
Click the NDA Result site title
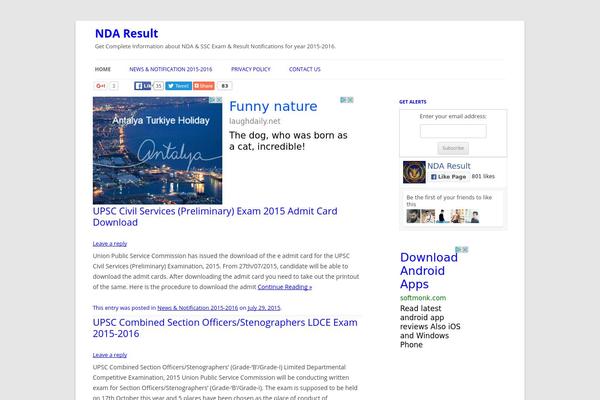126,33
